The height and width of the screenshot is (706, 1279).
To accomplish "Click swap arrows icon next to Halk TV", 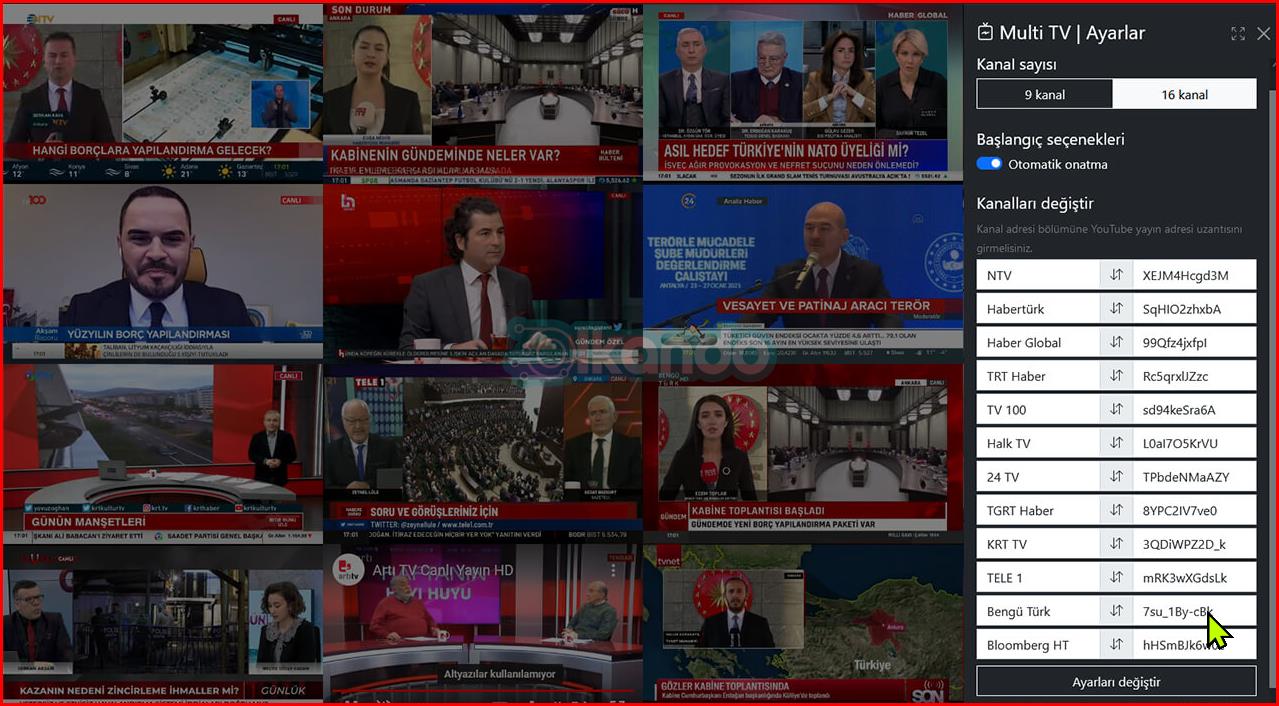I will 1116,443.
